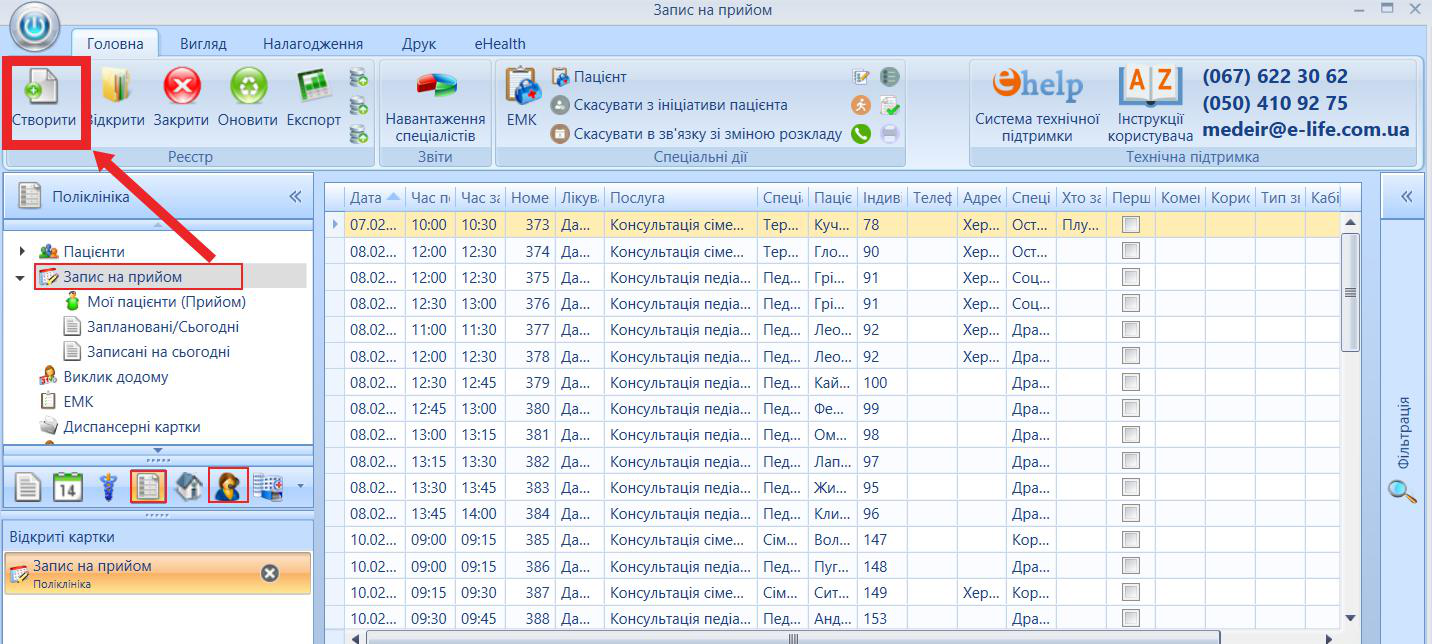Open the ЕМК medical record icon

click(x=521, y=86)
